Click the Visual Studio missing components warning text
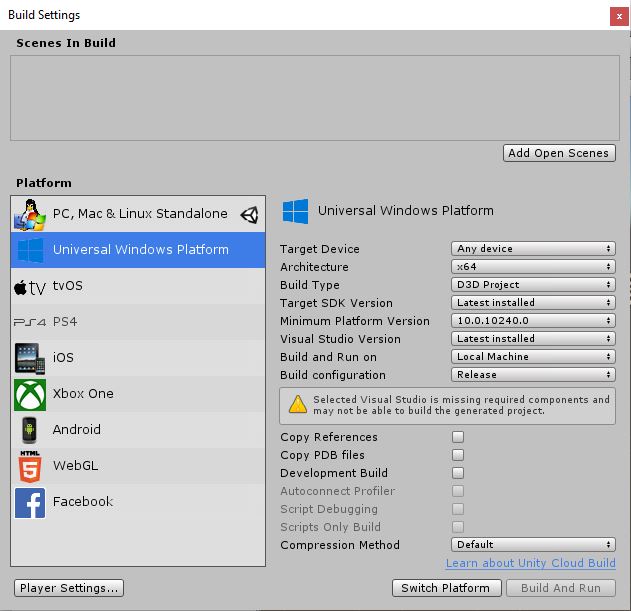 [x=461, y=405]
